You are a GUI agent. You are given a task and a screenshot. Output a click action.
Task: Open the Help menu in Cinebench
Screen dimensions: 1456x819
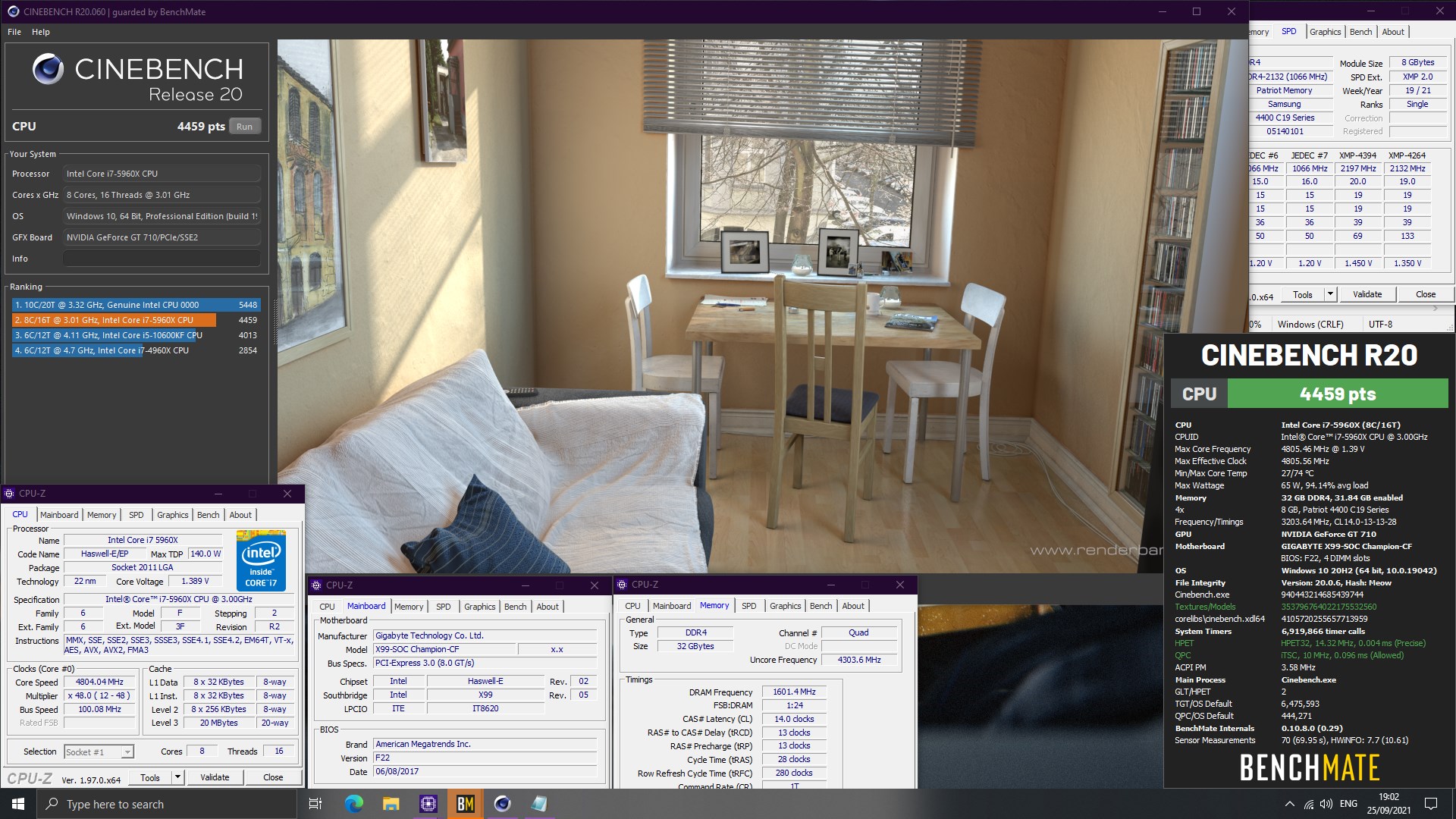[41, 32]
